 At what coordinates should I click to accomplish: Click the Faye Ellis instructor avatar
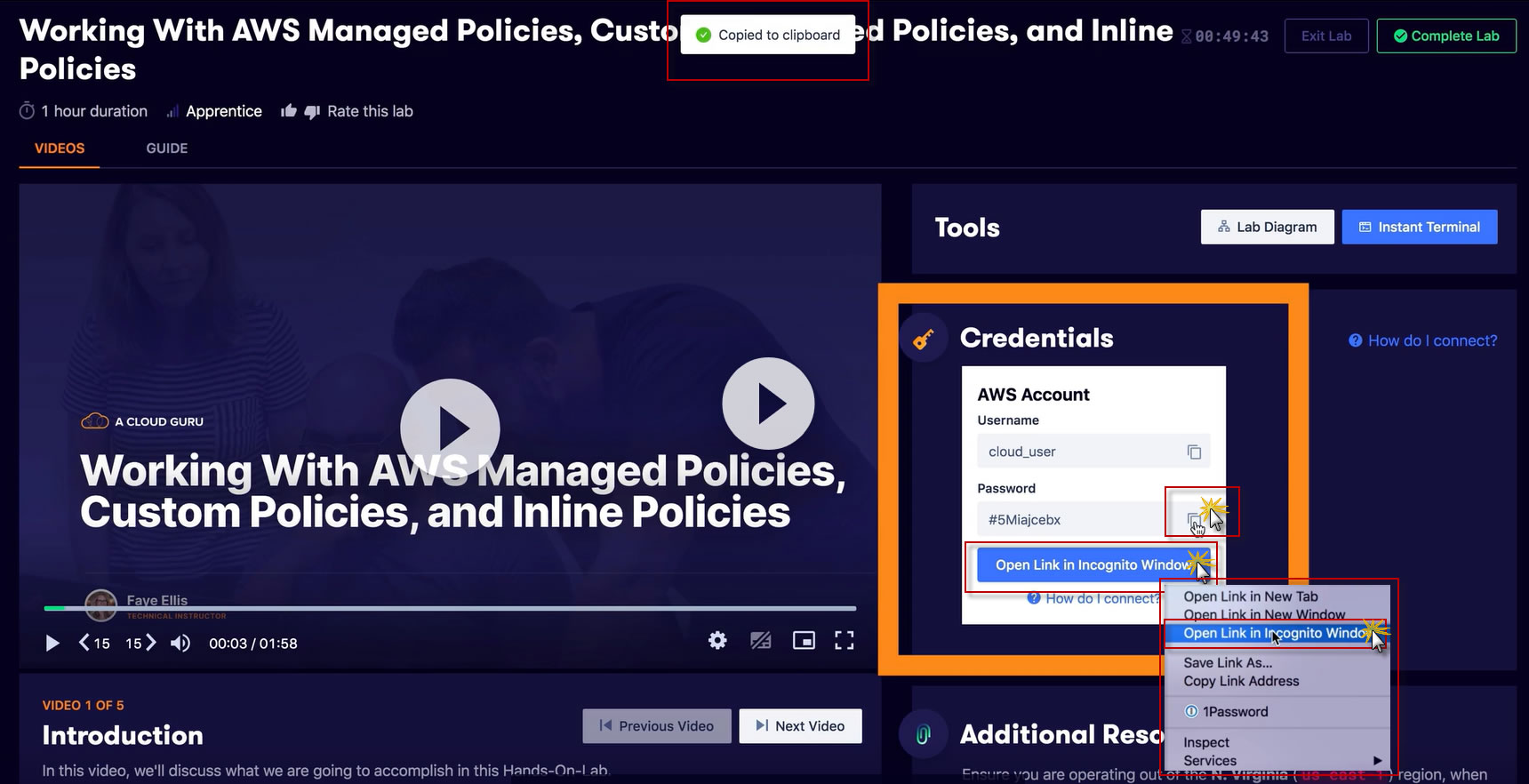pyautogui.click(x=100, y=604)
